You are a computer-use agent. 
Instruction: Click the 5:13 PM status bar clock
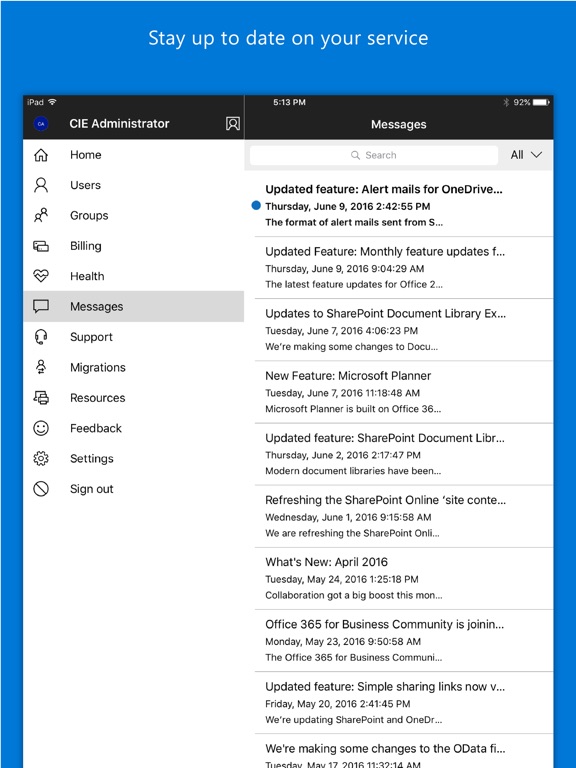click(x=289, y=102)
